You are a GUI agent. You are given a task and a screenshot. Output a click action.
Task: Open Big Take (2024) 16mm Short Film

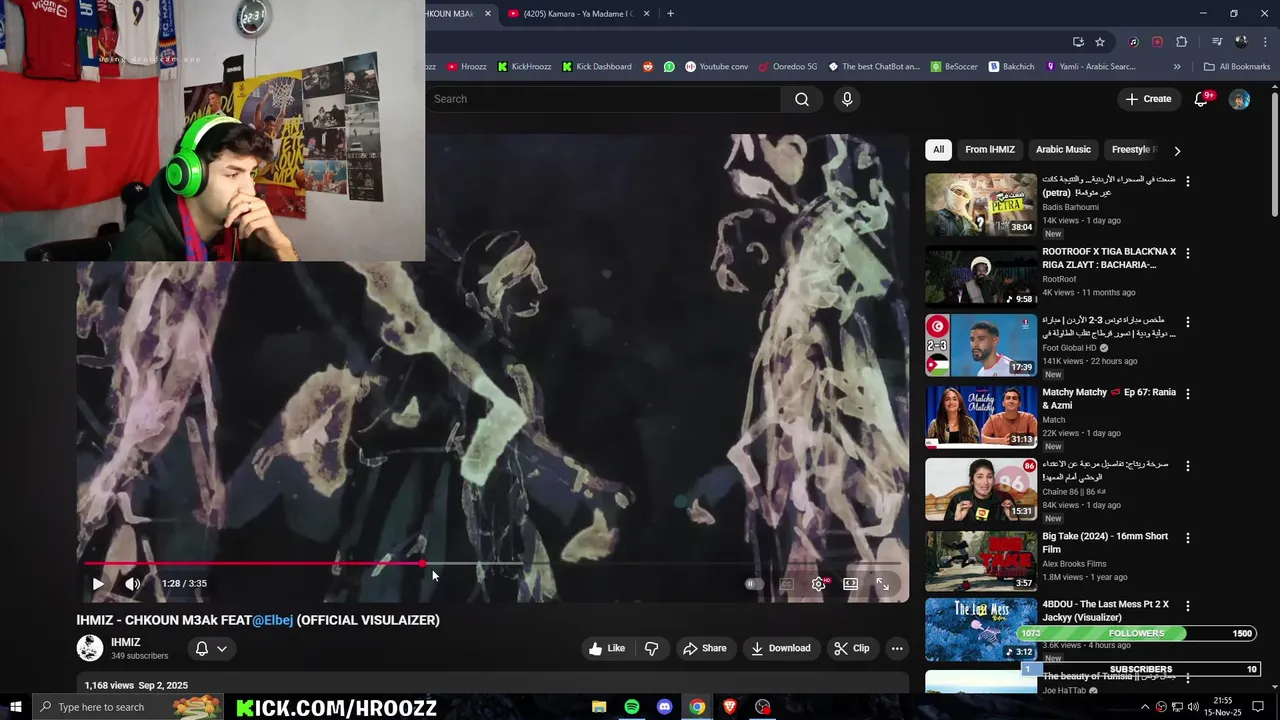pyautogui.click(x=981, y=561)
